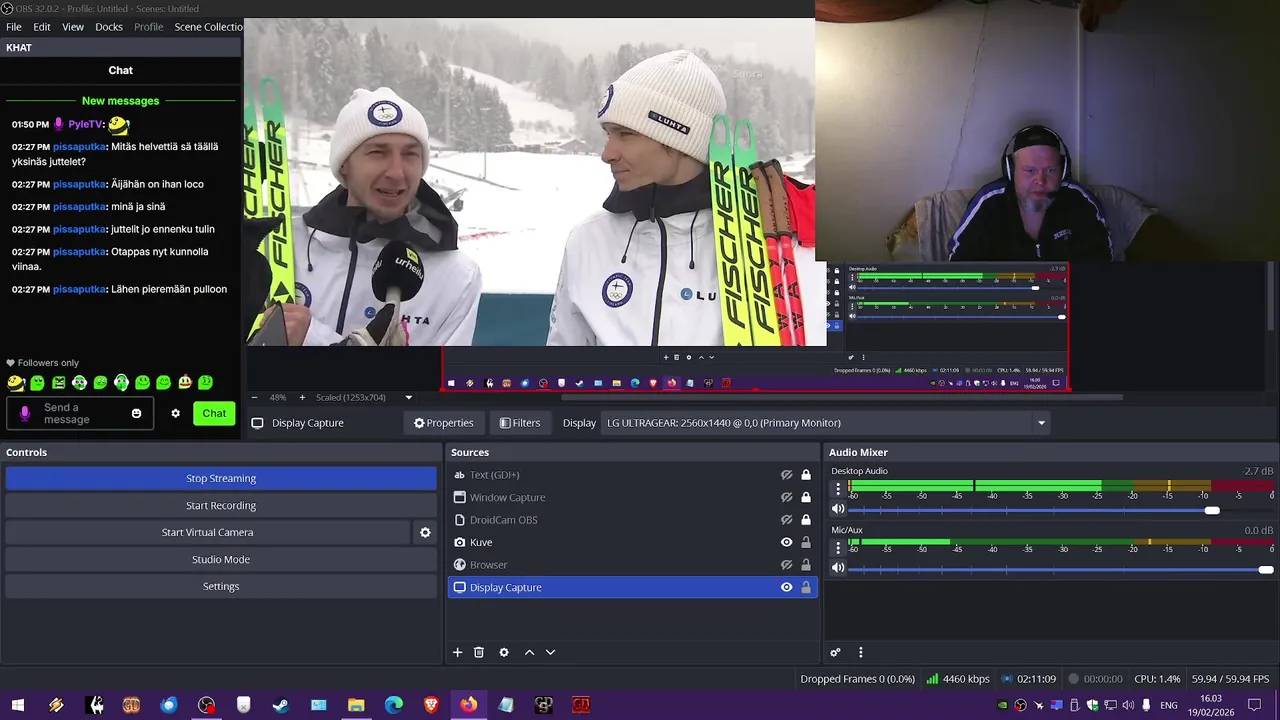1280x720 pixels.
Task: Open OBS Studio taskbar icon
Action: click(x=206, y=705)
